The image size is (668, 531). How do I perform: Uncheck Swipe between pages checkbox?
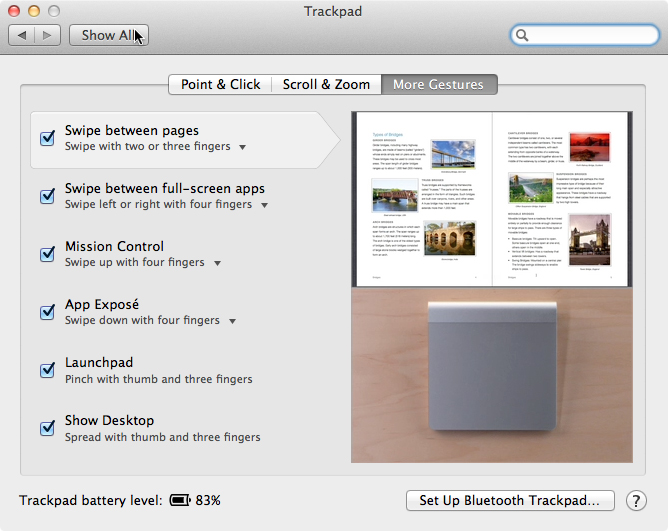47,138
